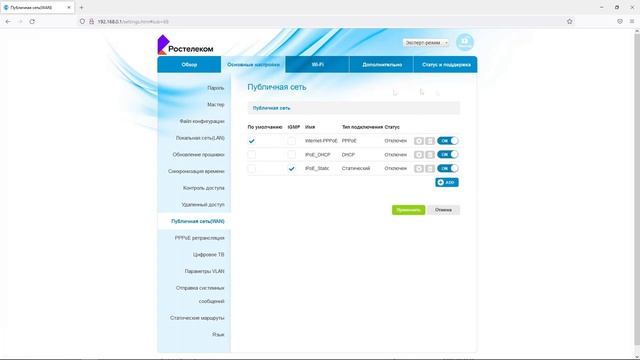Delete the Internet-PPPoE connection
640x360 pixels.
[x=430, y=141]
